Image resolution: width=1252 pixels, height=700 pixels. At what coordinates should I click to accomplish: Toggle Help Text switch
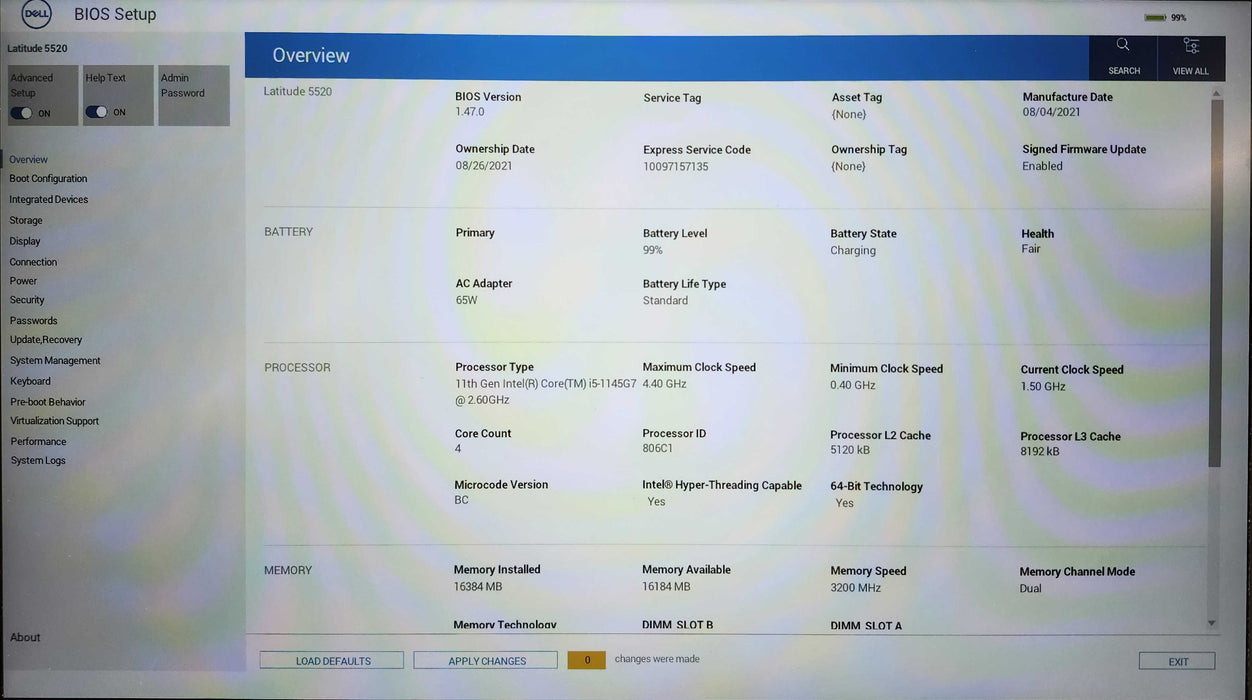tap(96, 112)
